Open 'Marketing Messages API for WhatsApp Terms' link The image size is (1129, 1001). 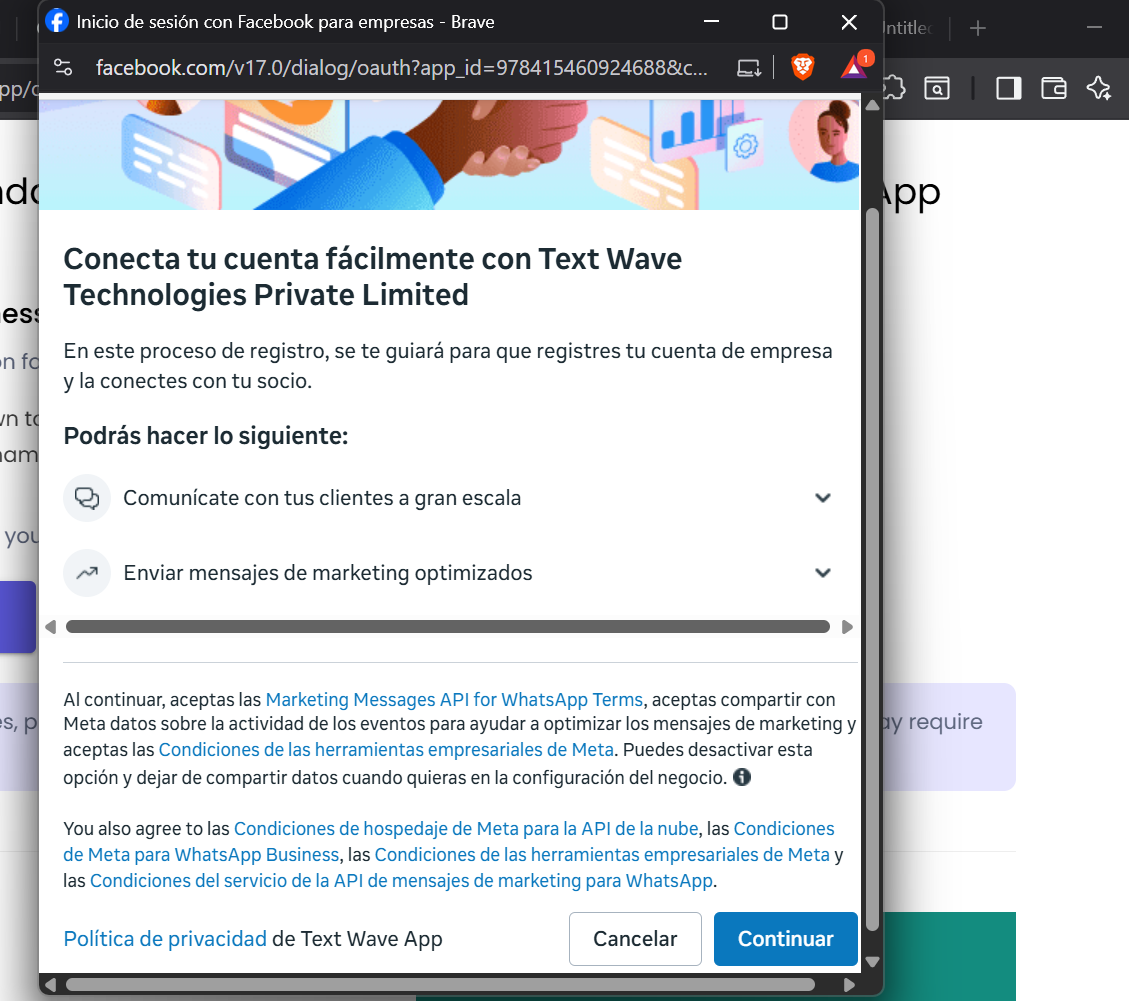click(x=454, y=699)
